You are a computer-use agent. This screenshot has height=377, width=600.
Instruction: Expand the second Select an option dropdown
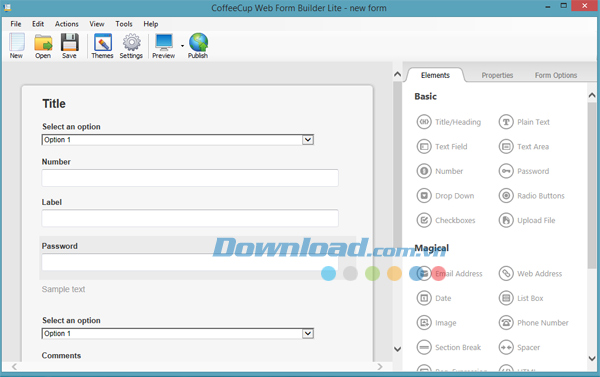[308, 333]
